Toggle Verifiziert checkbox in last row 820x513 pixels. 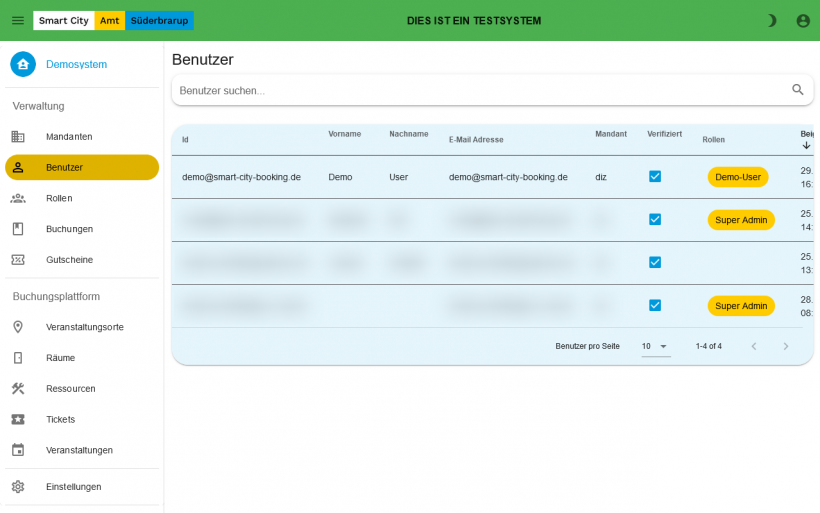(x=655, y=305)
